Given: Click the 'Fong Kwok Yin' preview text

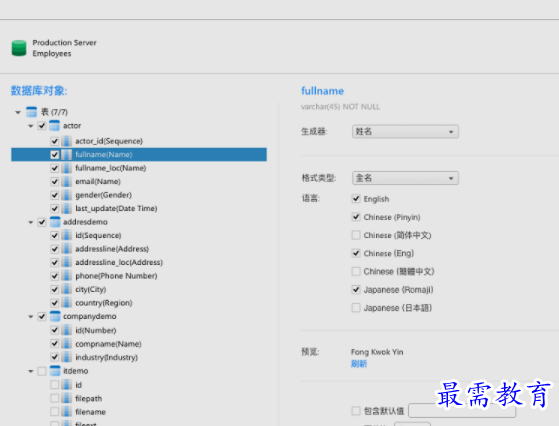Looking at the screenshot, I should 377,352.
